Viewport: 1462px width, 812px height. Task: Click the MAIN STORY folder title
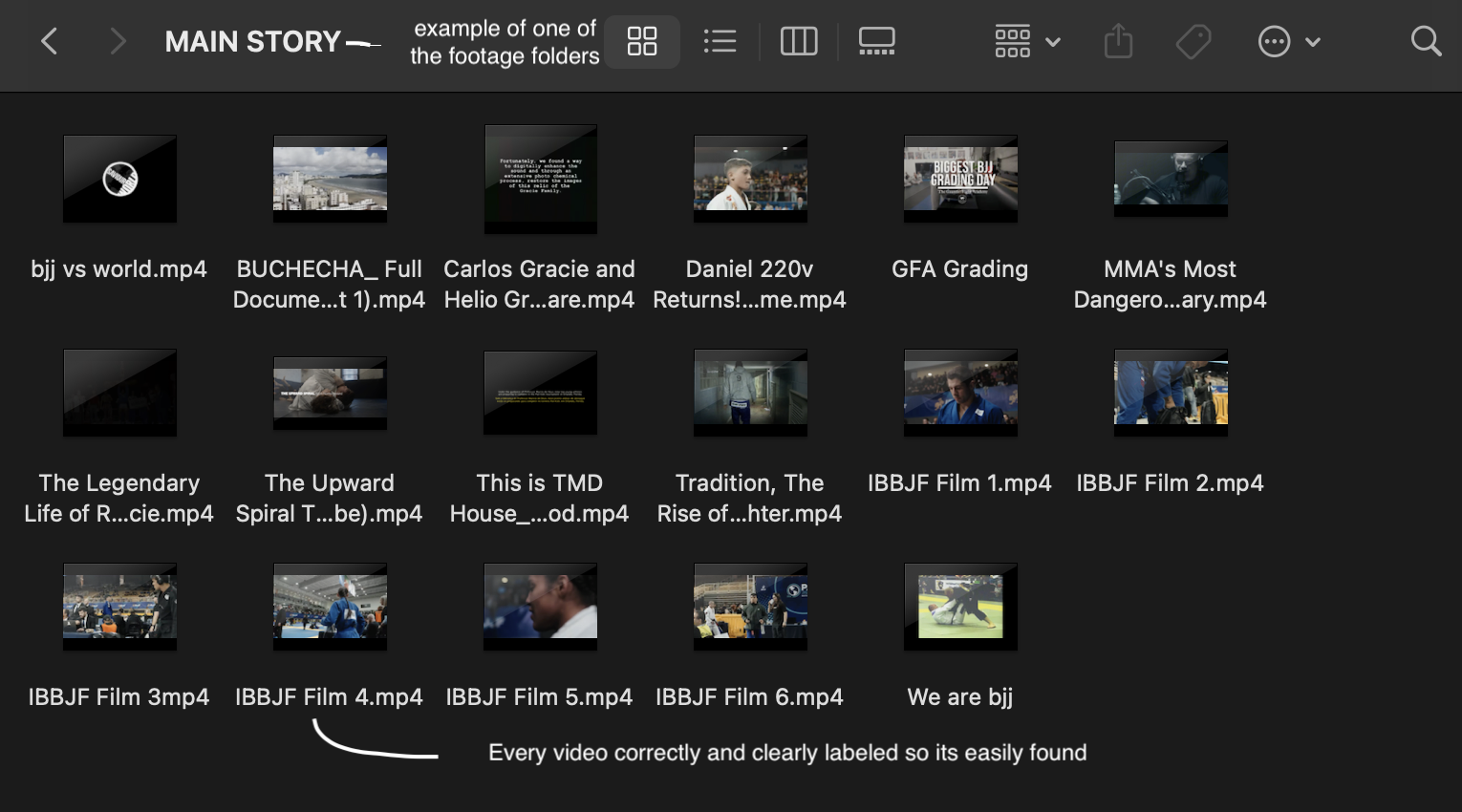tap(252, 42)
